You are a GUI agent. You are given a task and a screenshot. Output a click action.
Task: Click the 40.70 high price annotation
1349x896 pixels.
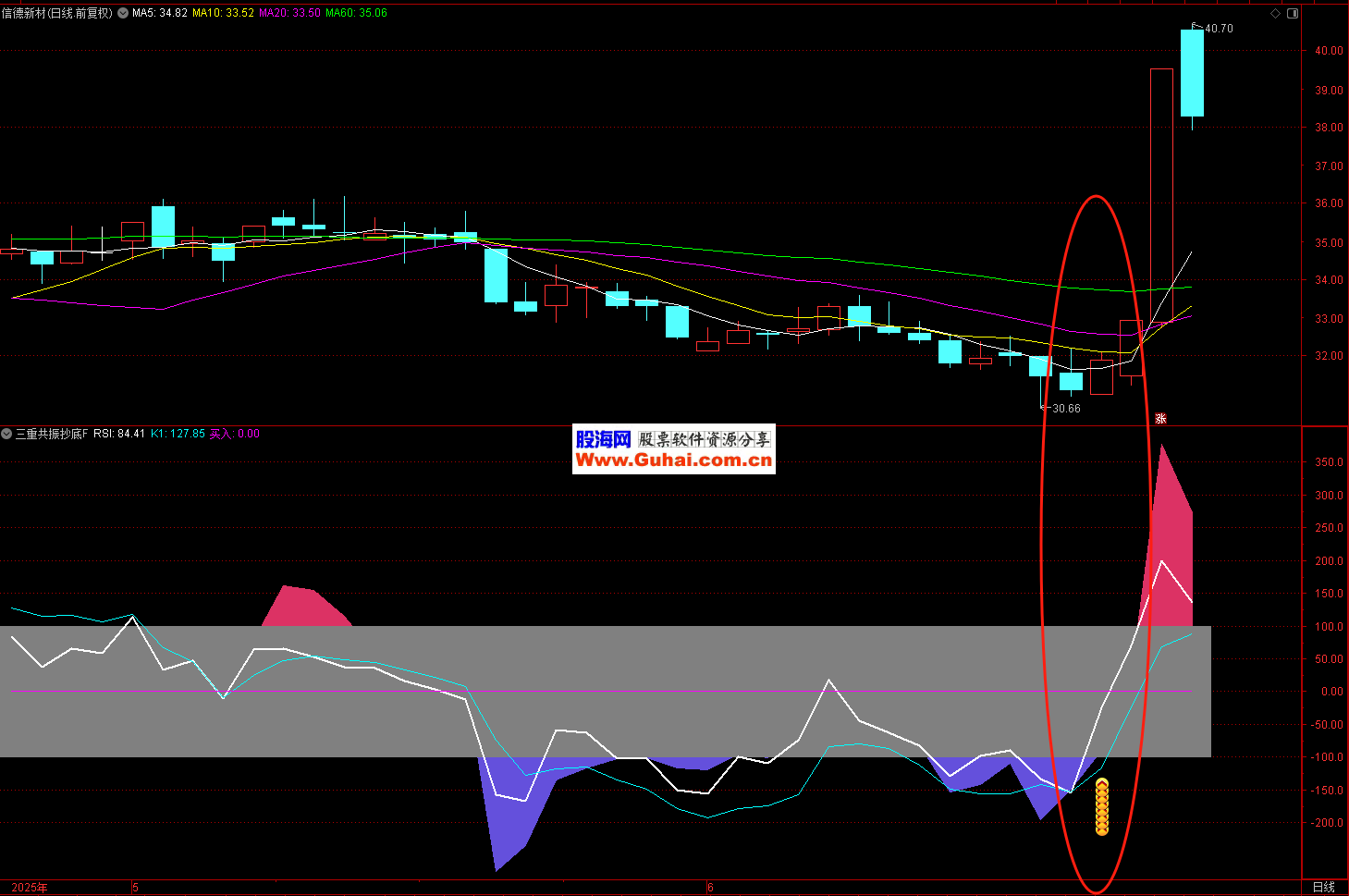pyautogui.click(x=1219, y=29)
